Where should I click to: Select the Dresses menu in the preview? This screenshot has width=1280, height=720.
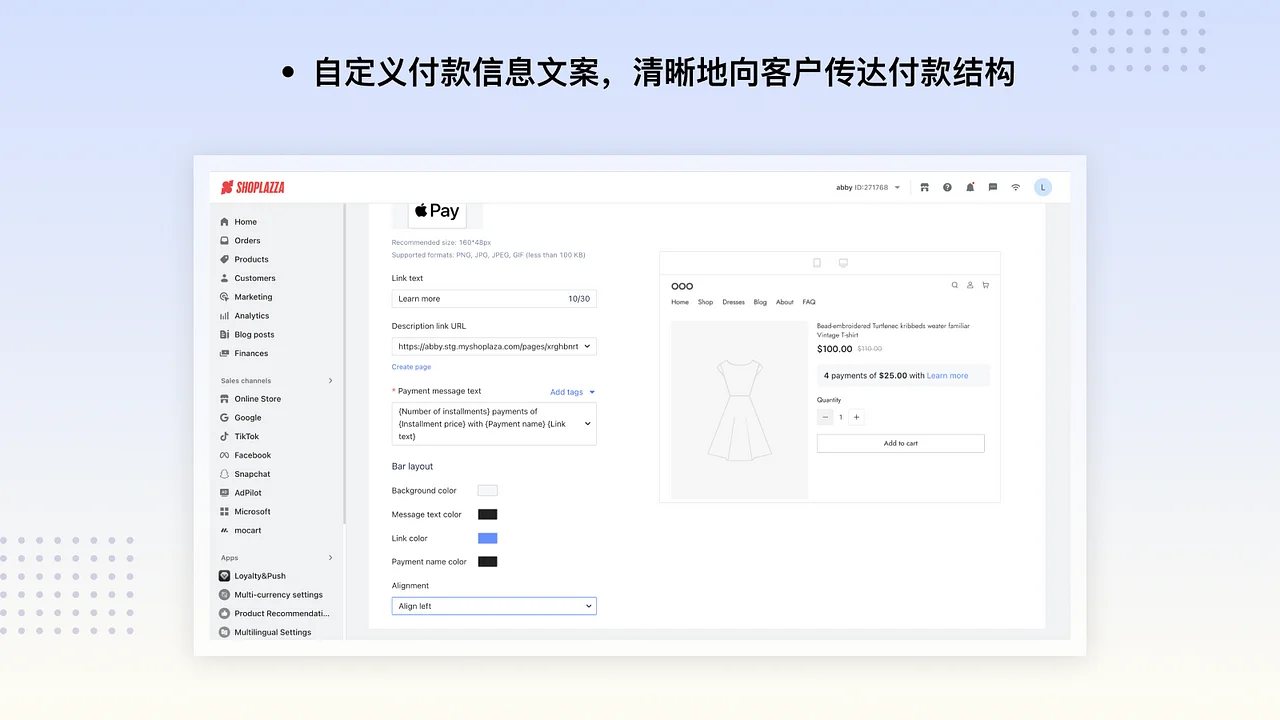click(x=733, y=301)
